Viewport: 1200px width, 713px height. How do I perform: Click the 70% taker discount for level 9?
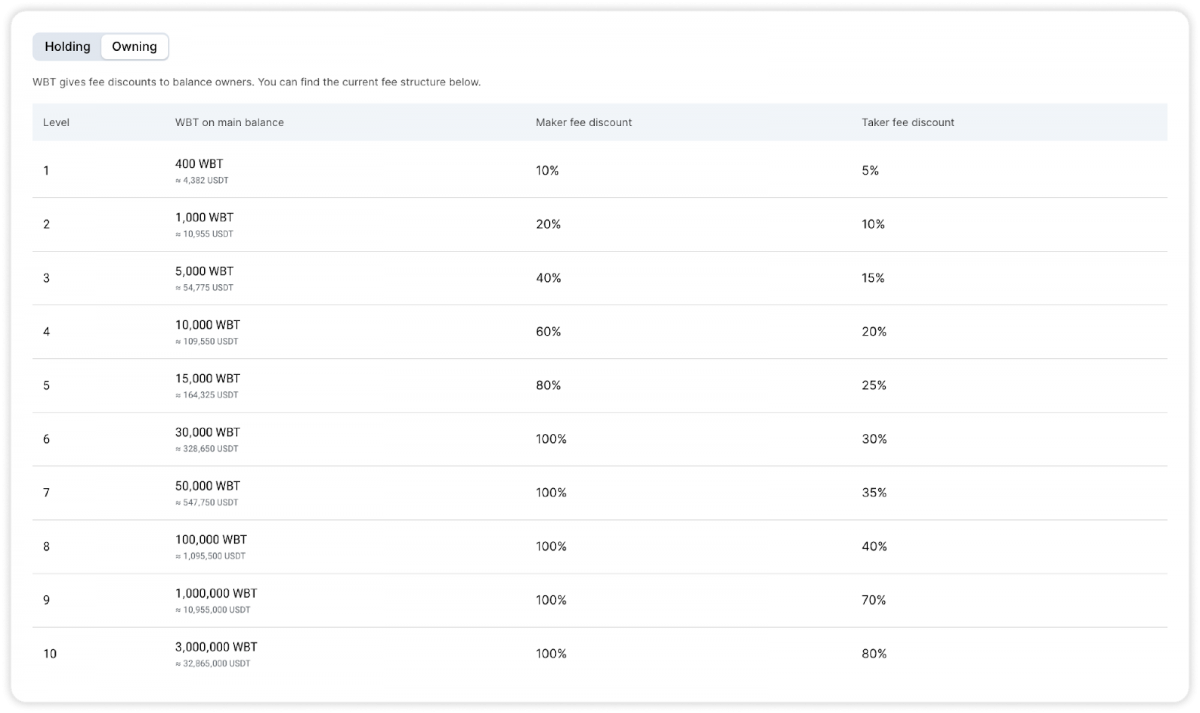tap(873, 600)
